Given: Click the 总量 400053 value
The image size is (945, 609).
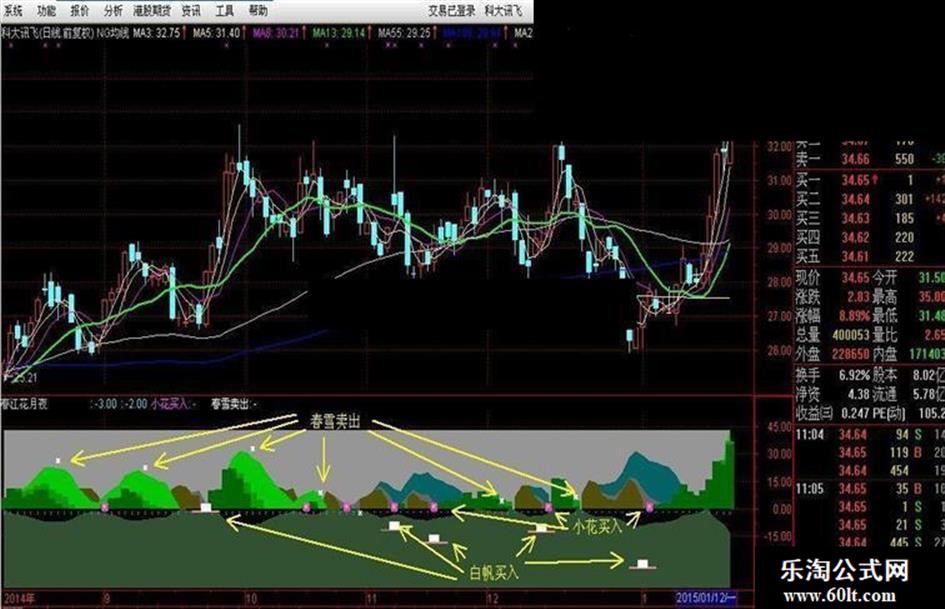Looking at the screenshot, I should click(850, 335).
